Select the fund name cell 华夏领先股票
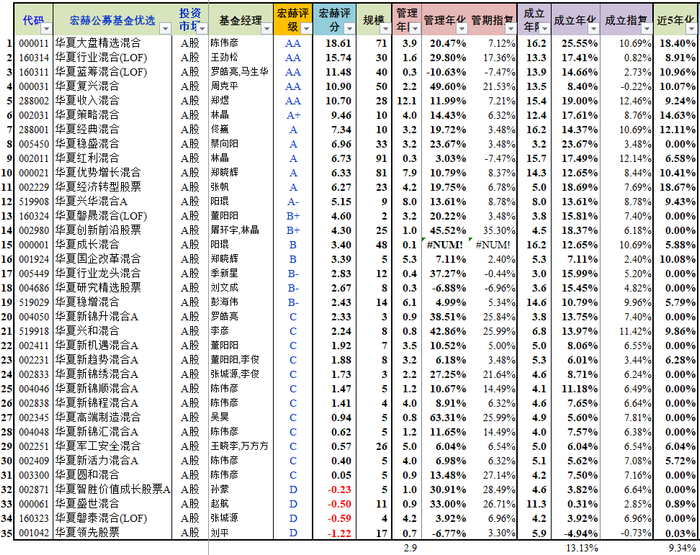 point(112,533)
